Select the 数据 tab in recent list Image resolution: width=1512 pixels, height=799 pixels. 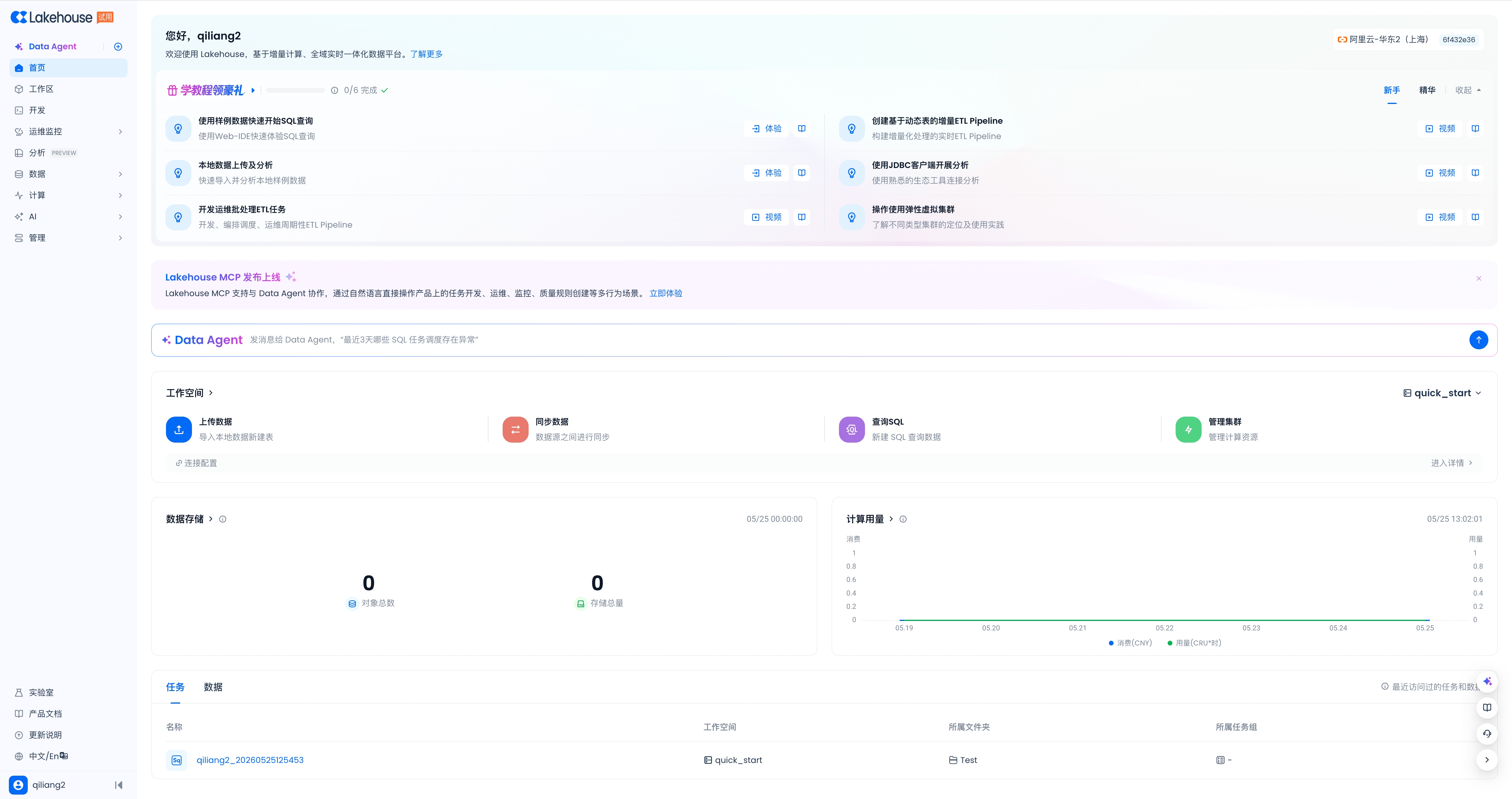(213, 687)
